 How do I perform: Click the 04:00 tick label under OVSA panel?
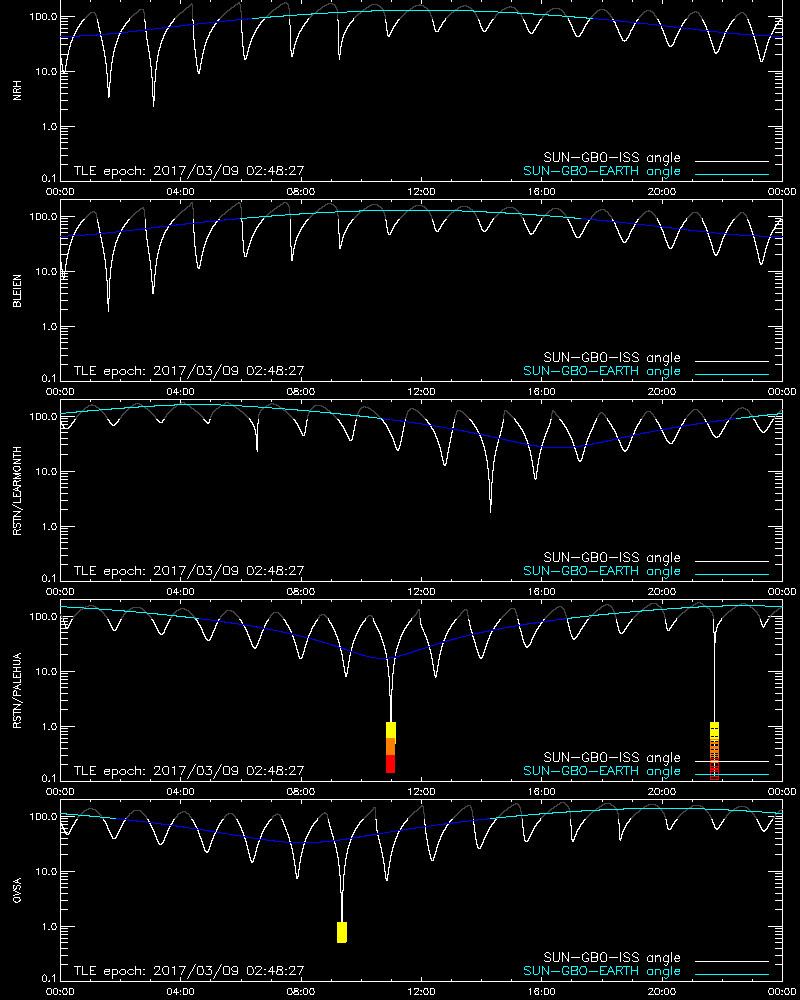pyautogui.click(x=181, y=992)
